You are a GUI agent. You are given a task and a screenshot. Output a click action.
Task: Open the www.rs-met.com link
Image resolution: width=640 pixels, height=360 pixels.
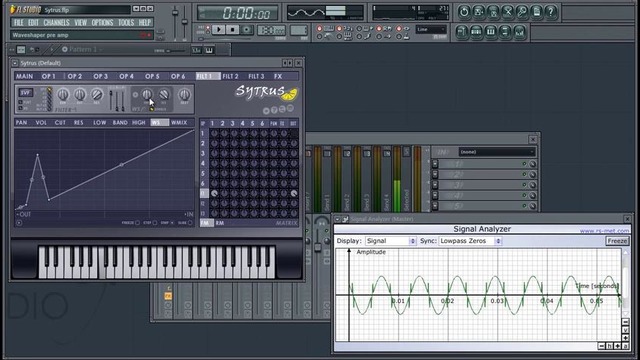click(x=604, y=231)
